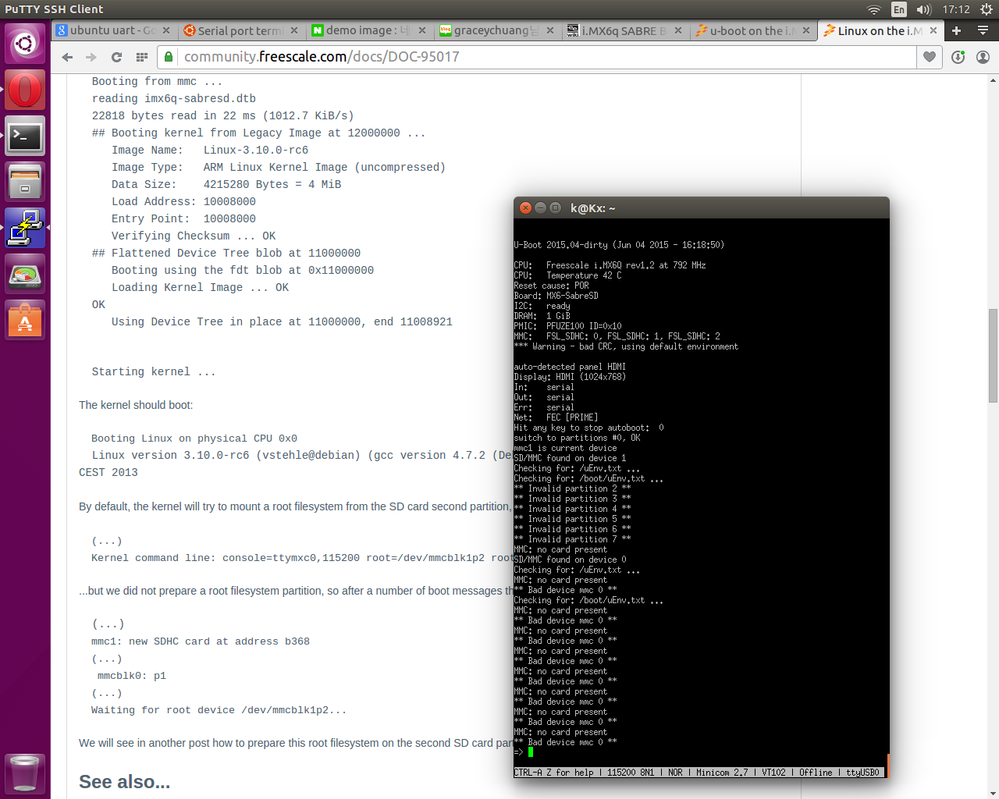Screen dimensions: 999x799
Task: Open the Ubuntu Dash launcher
Action: [x=25, y=44]
